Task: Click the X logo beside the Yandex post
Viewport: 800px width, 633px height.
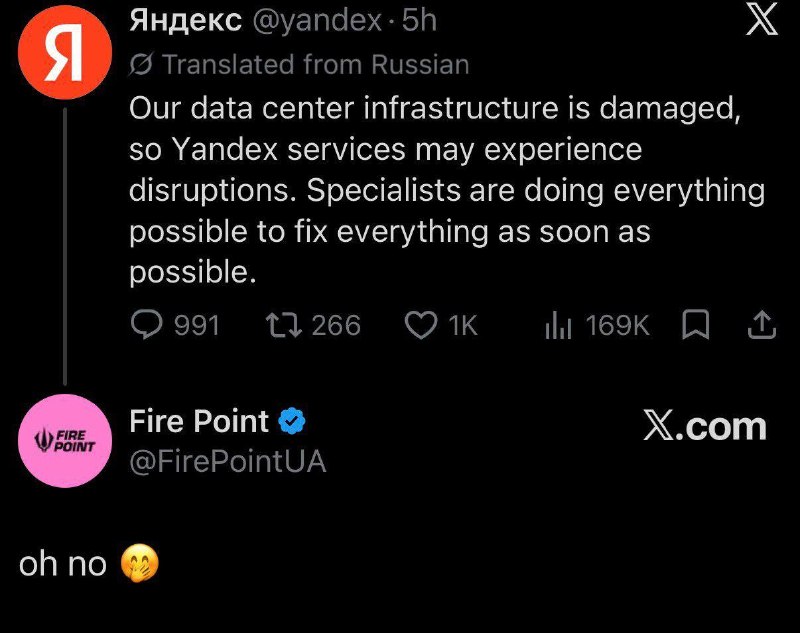Action: (x=762, y=20)
